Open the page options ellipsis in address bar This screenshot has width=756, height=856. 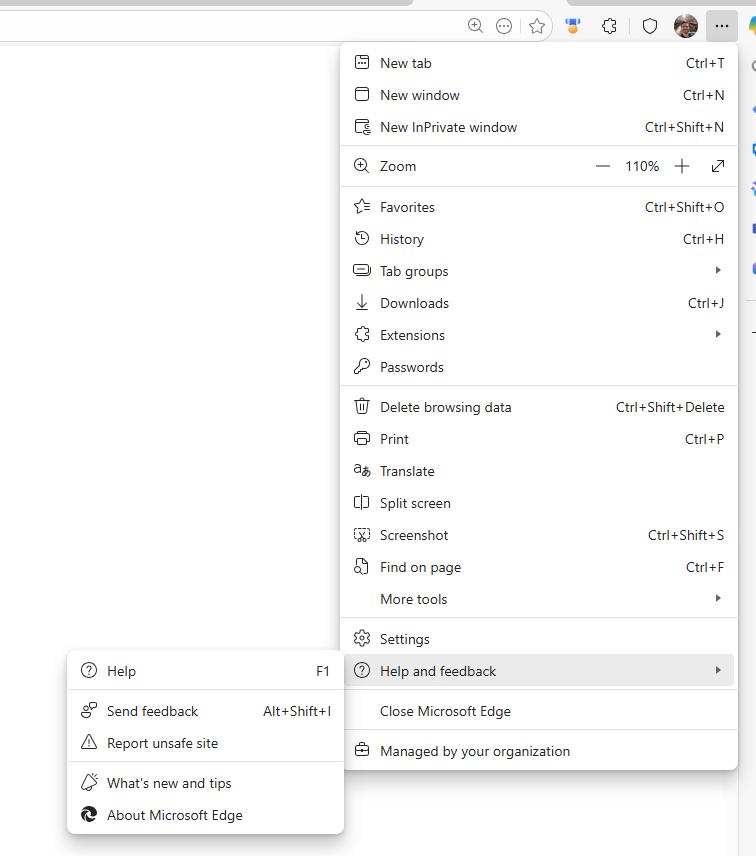504,26
